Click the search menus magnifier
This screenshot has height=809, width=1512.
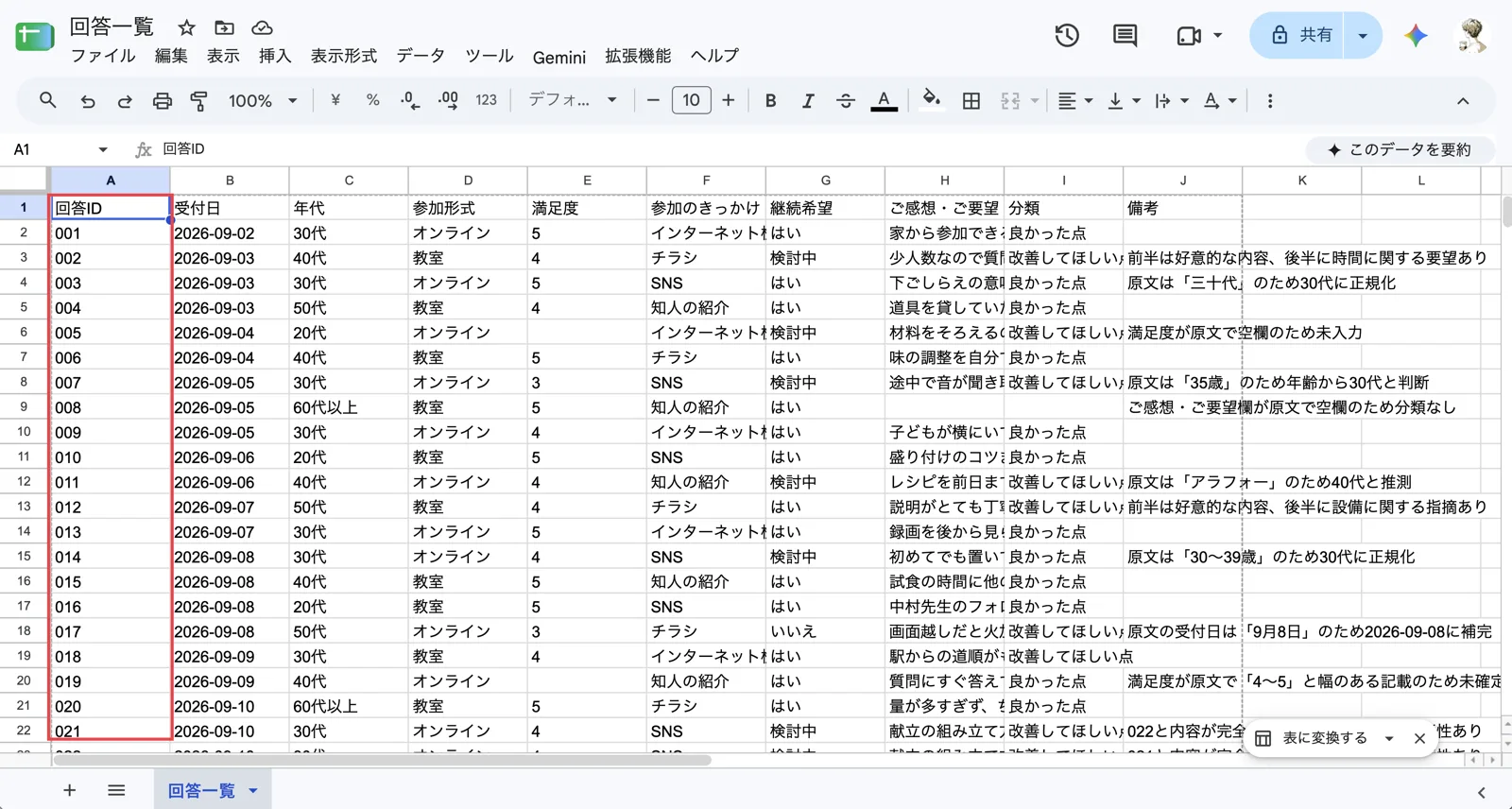(47, 100)
